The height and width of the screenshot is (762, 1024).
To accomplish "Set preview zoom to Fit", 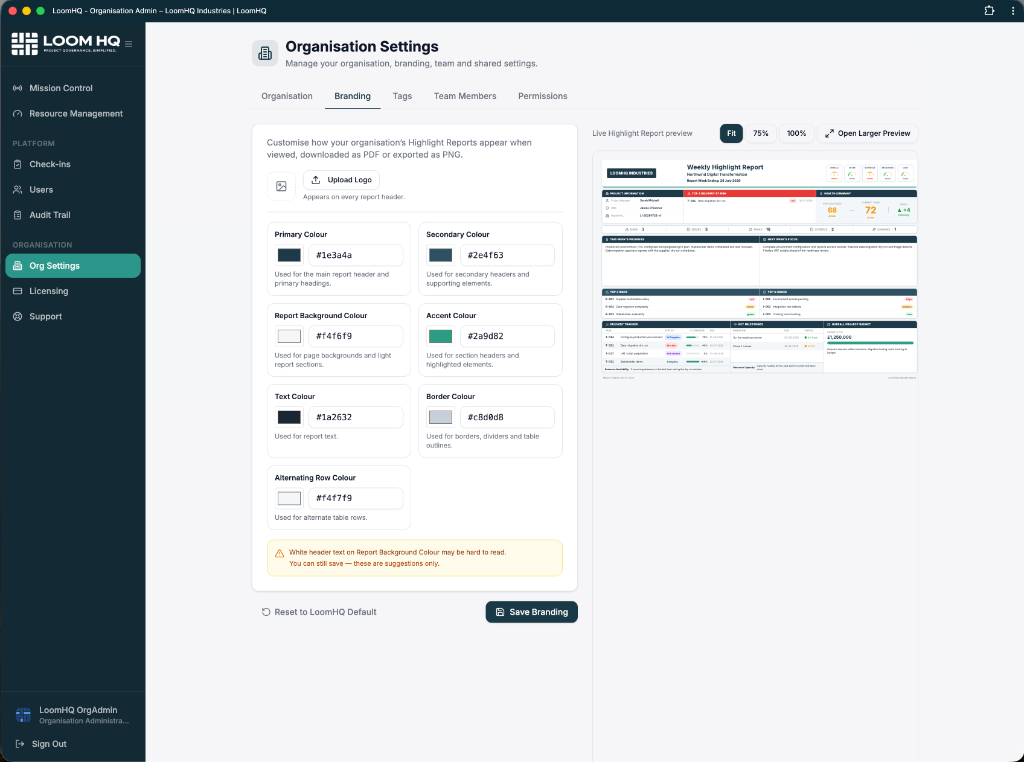I will point(731,133).
